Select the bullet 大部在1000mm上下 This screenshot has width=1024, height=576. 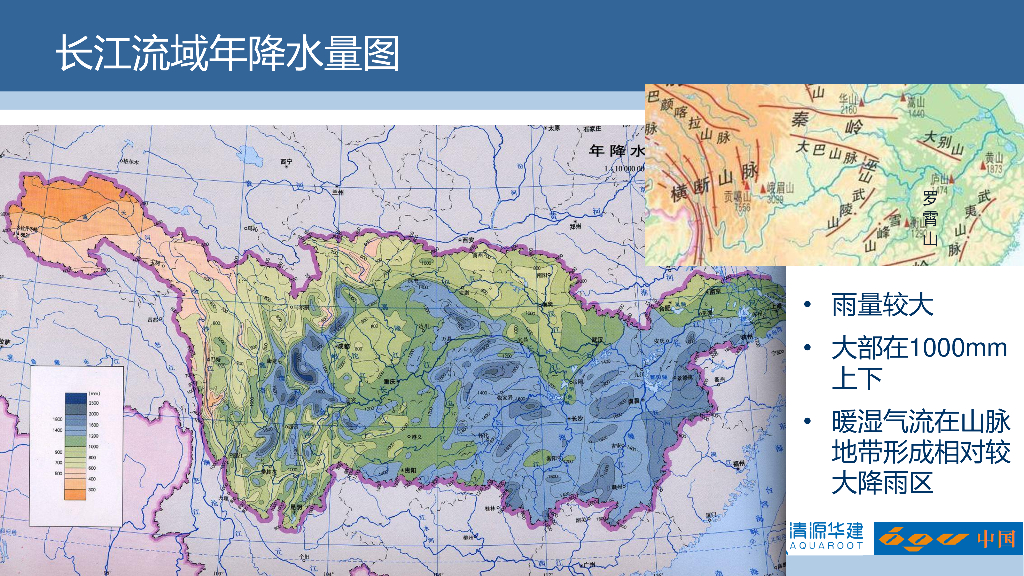click(919, 363)
